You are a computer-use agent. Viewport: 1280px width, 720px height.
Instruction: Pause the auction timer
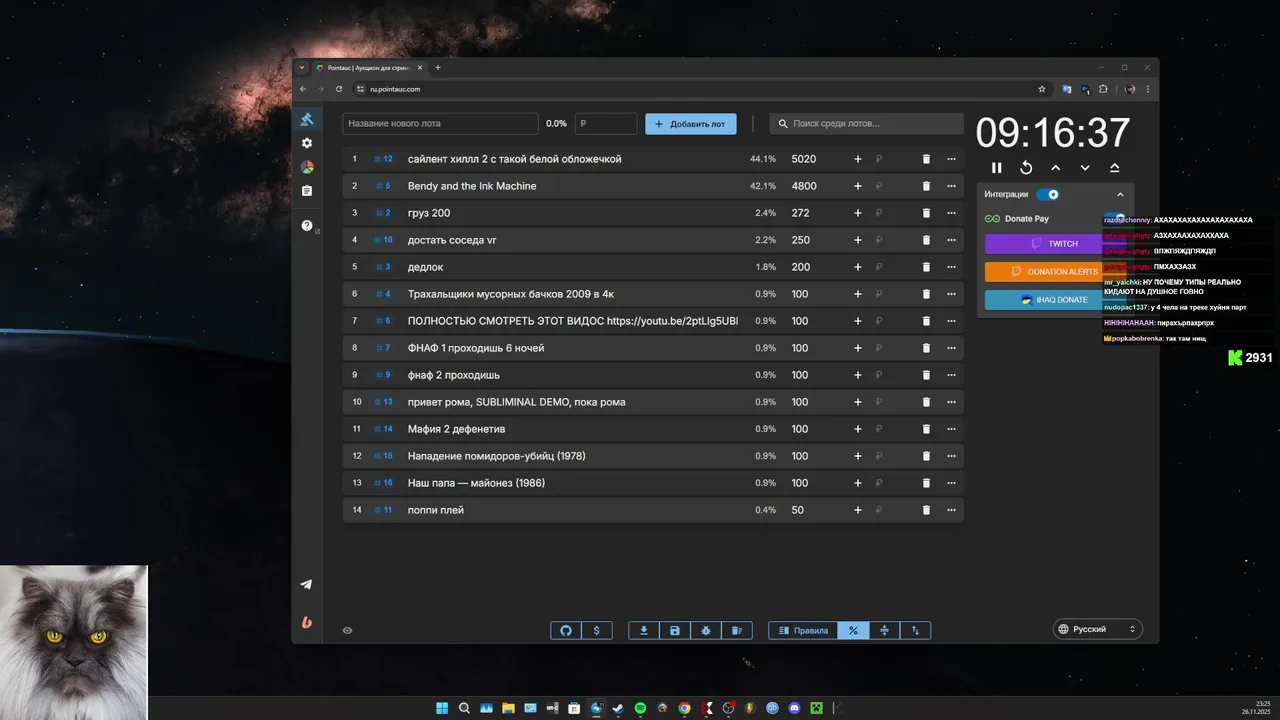click(x=996, y=168)
